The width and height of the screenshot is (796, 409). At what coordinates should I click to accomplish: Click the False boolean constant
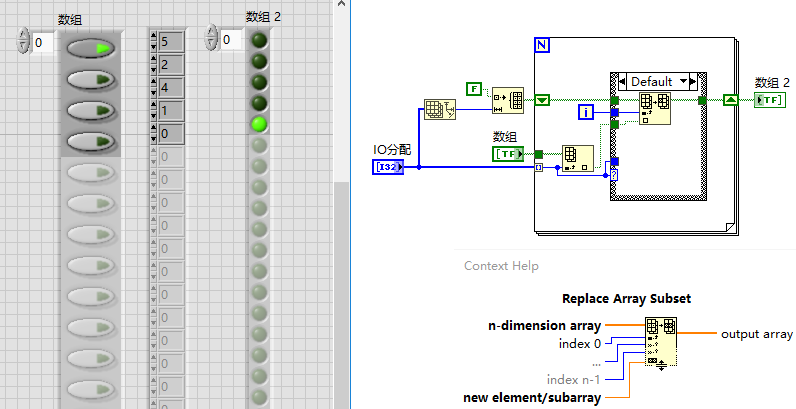pyautogui.click(x=475, y=87)
